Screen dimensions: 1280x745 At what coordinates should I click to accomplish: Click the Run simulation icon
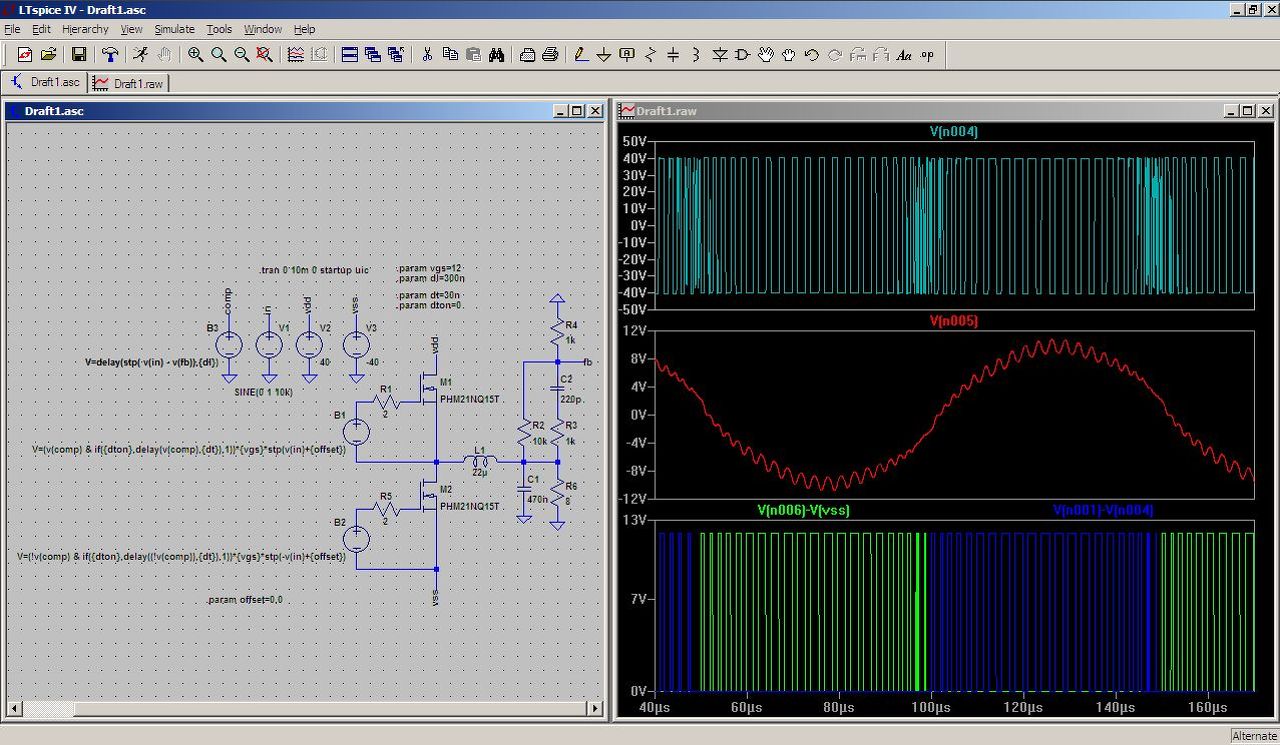pos(141,55)
